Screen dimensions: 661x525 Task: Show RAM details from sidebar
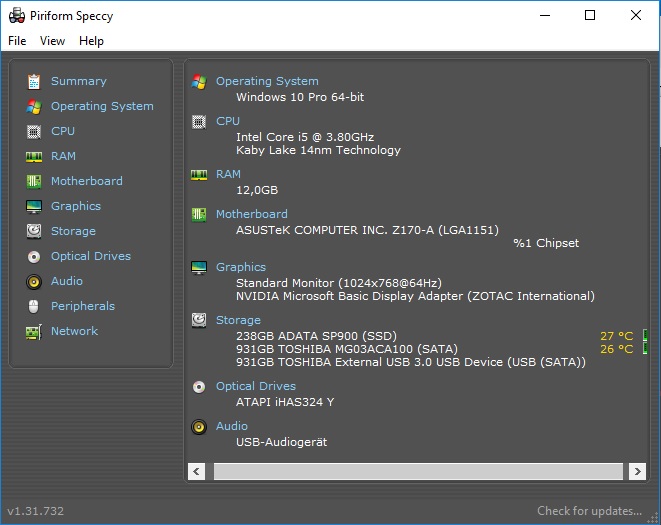pos(63,156)
